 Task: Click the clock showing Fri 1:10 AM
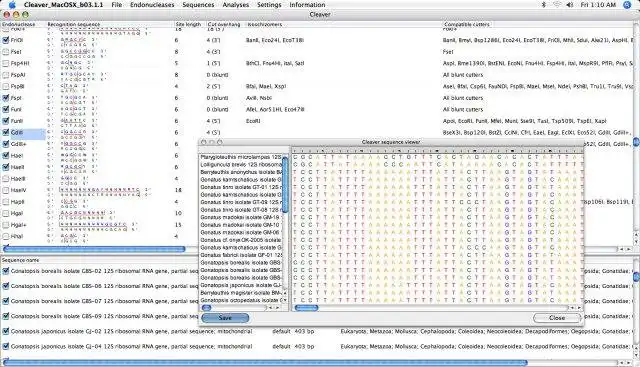click(598, 5)
